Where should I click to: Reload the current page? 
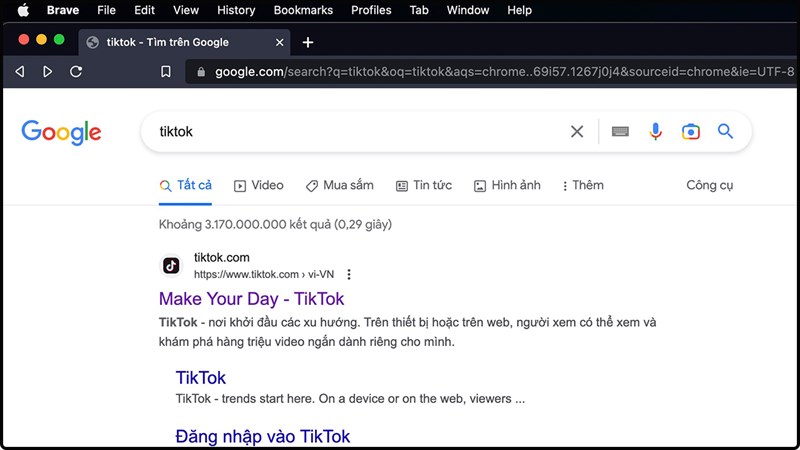[76, 71]
